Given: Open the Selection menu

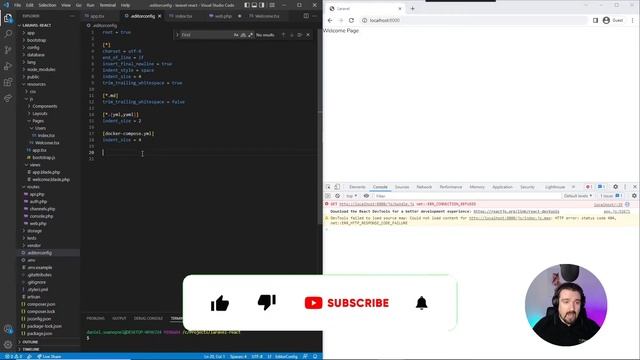Looking at the screenshot, I should 47,5.
